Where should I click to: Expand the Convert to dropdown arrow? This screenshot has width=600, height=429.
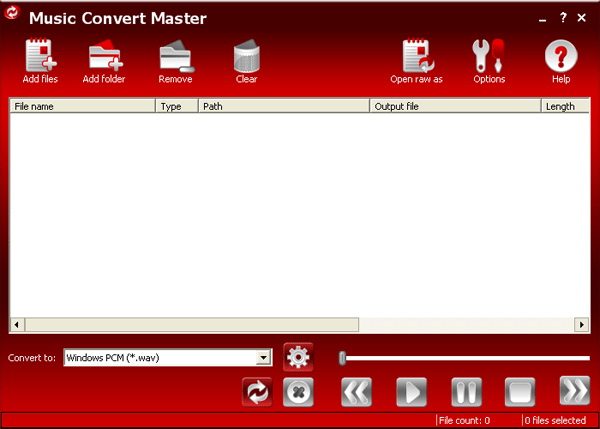click(263, 358)
